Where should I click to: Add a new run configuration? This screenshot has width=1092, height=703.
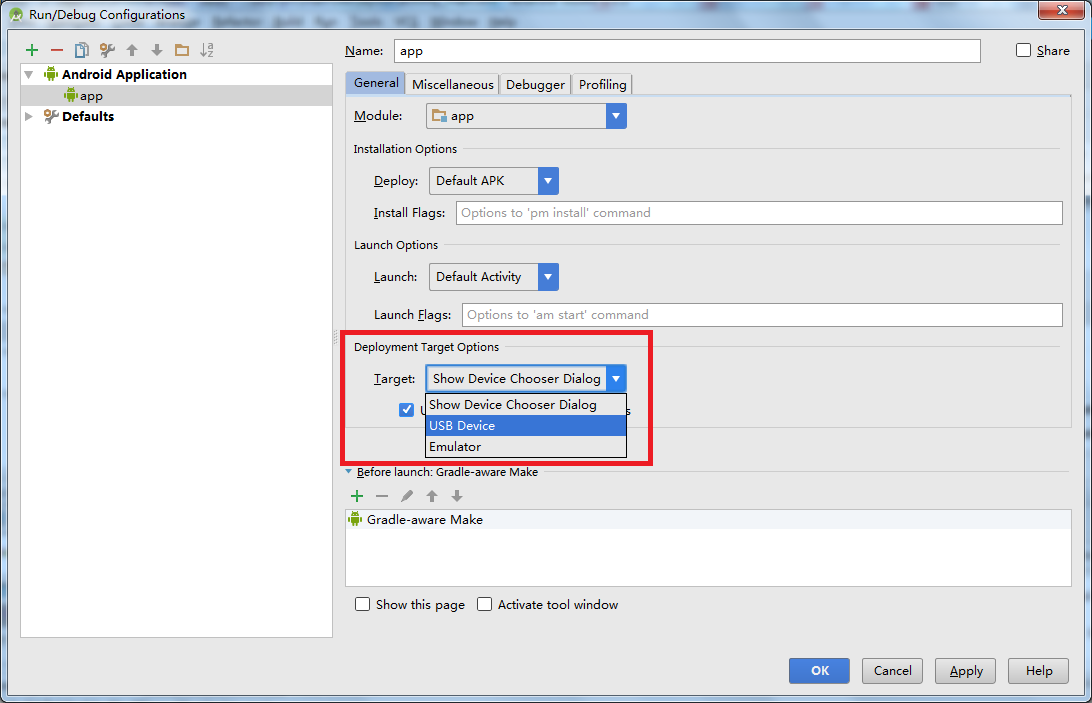tap(31, 49)
